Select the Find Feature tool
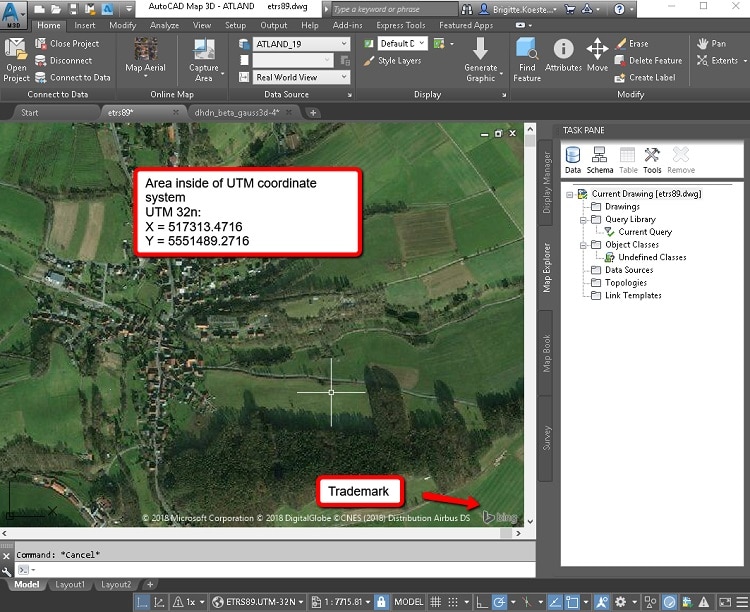The image size is (750, 612). pyautogui.click(x=527, y=60)
